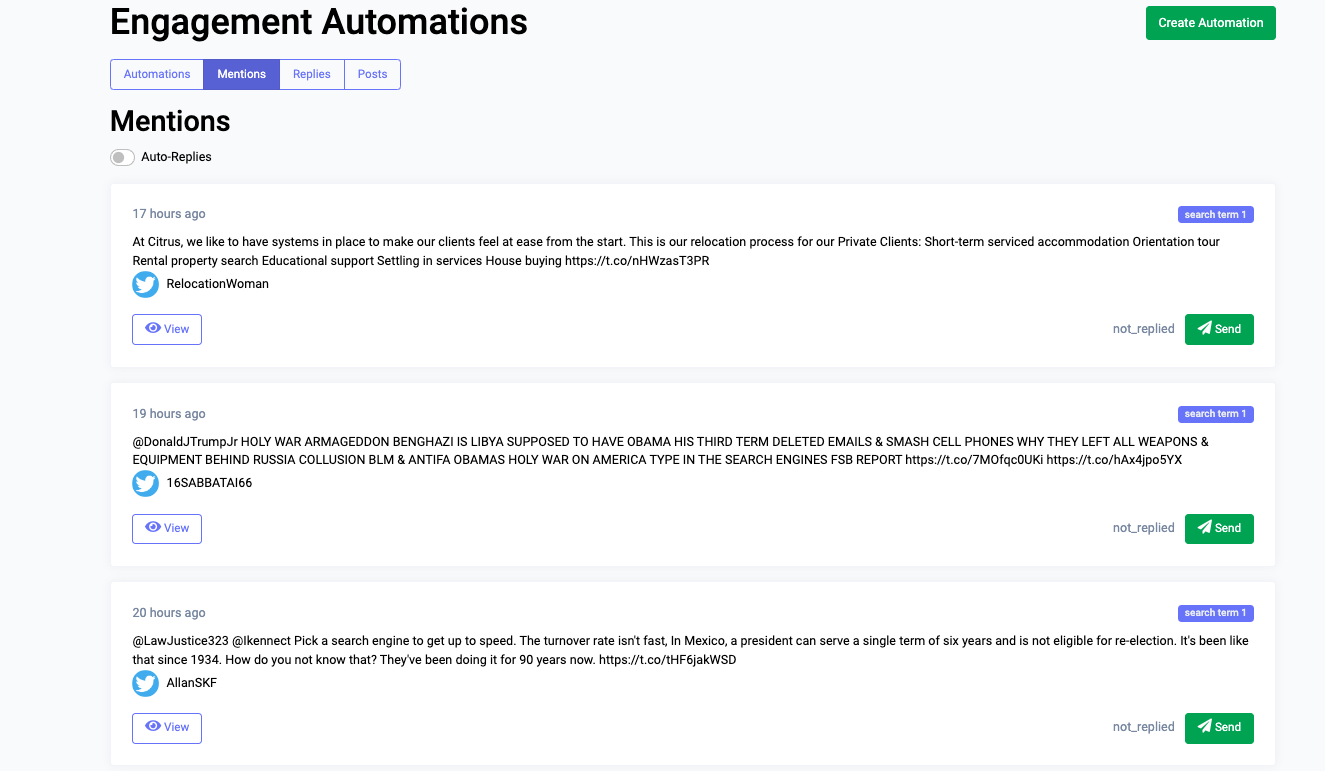
Task: Click paper plane icon for 16SABBATAI66 mention
Action: pos(1205,527)
